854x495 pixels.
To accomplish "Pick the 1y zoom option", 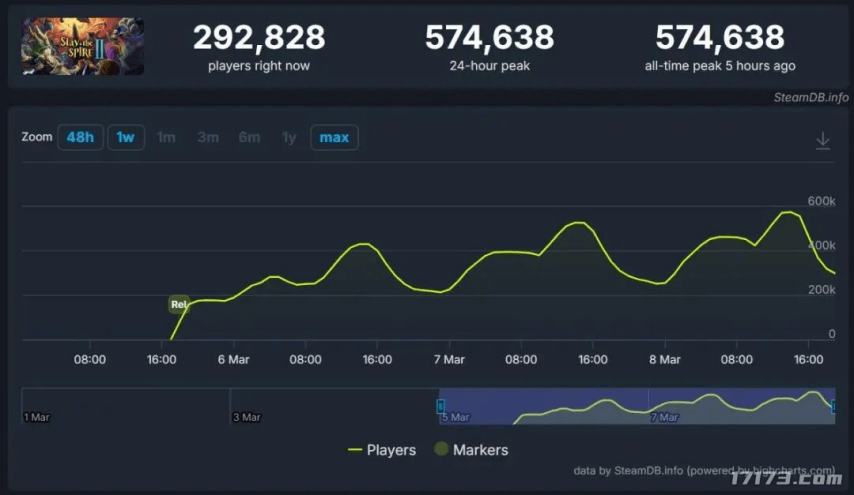I will pyautogui.click(x=289, y=137).
